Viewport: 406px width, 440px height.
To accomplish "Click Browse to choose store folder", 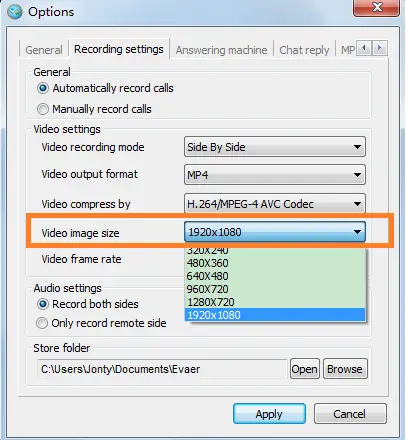I will point(345,369).
